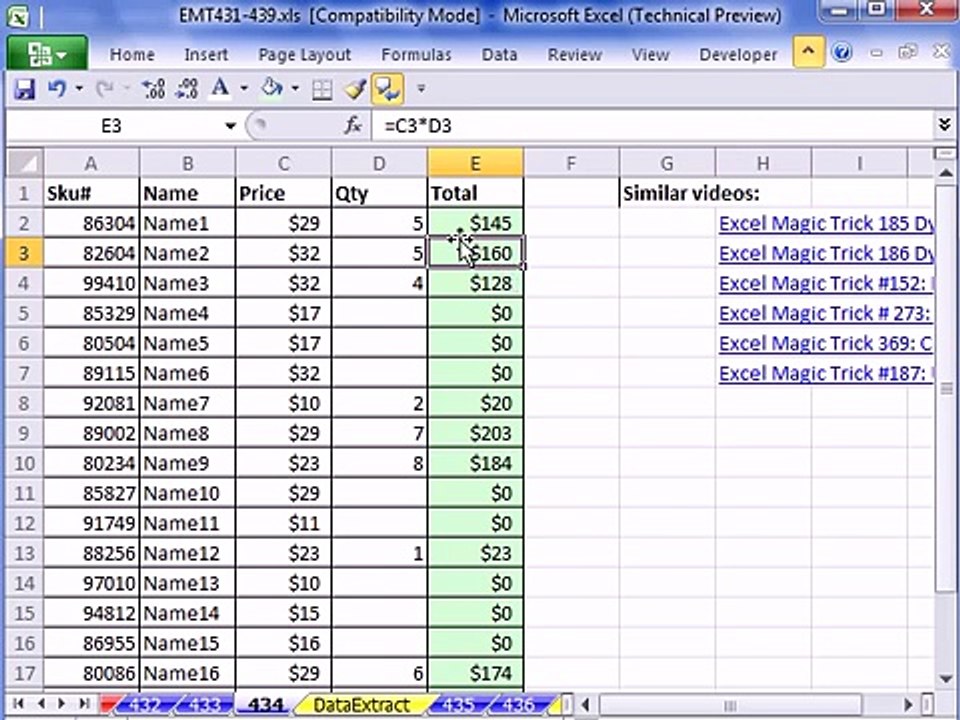Click the Save icon in Quick Access Toolbar
The image size is (960, 720).
[x=25, y=89]
